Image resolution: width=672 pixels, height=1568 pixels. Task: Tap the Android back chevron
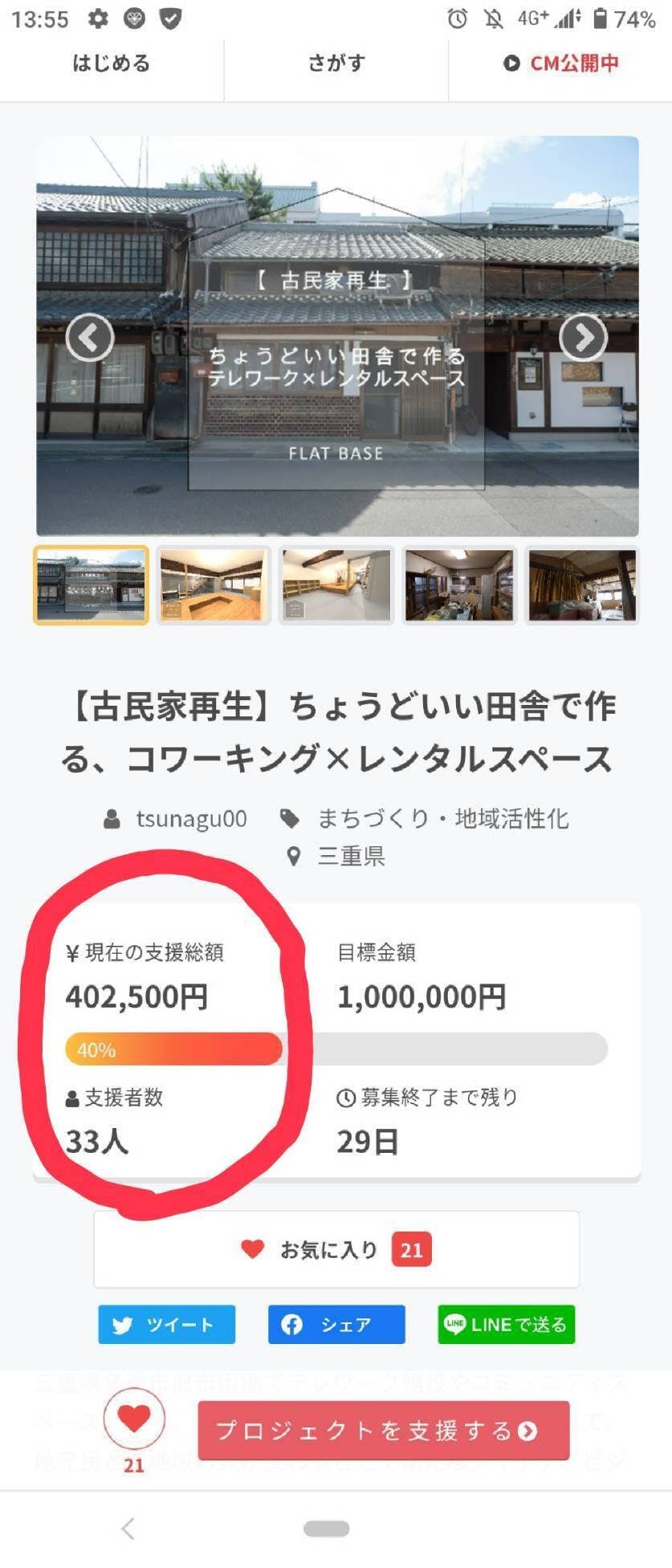128,1528
